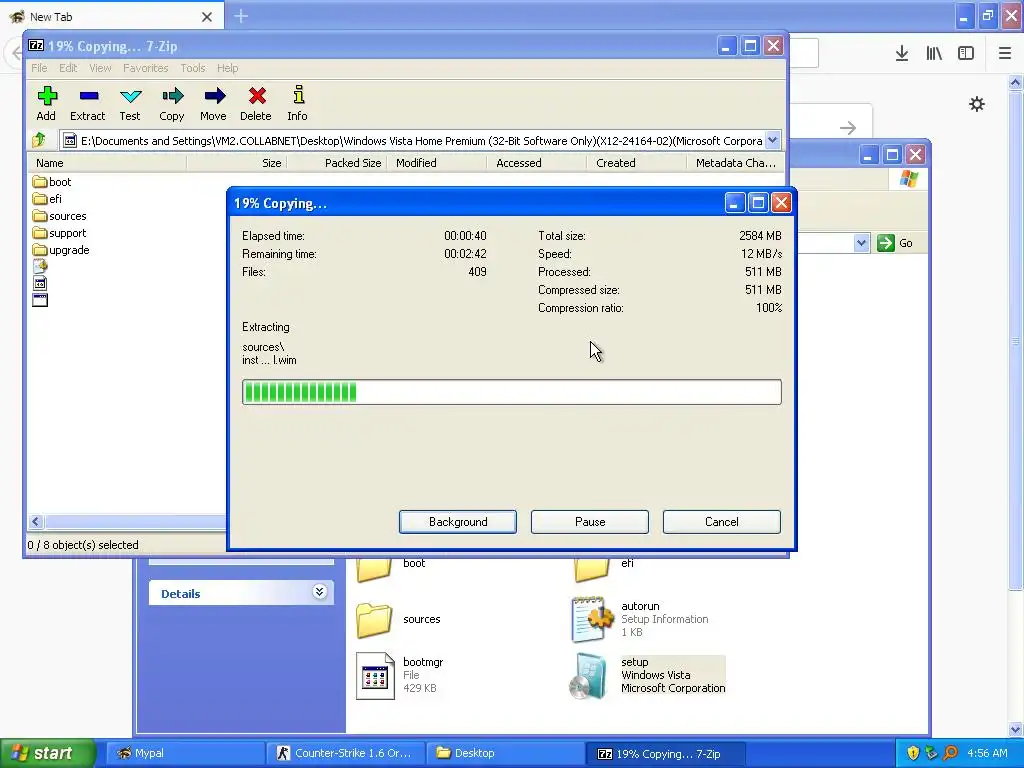This screenshot has height=768, width=1024.
Task: Click the orange magnifier tray icon
Action: [950, 753]
